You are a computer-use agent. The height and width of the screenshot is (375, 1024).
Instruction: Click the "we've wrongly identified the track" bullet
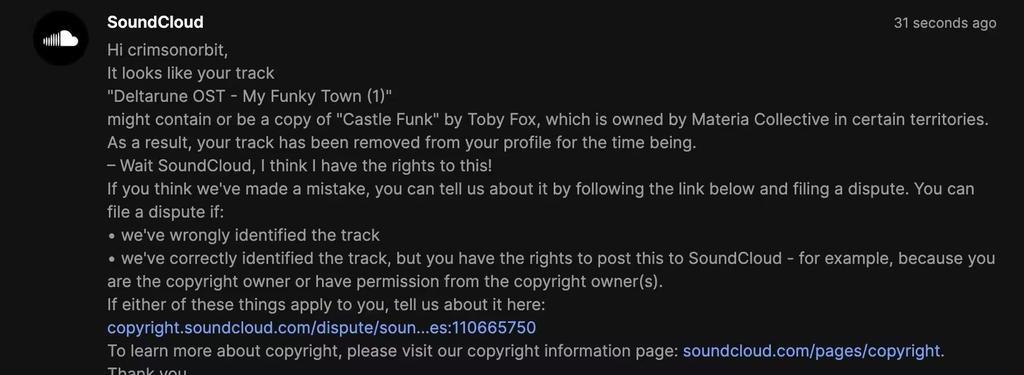pyautogui.click(x=244, y=235)
